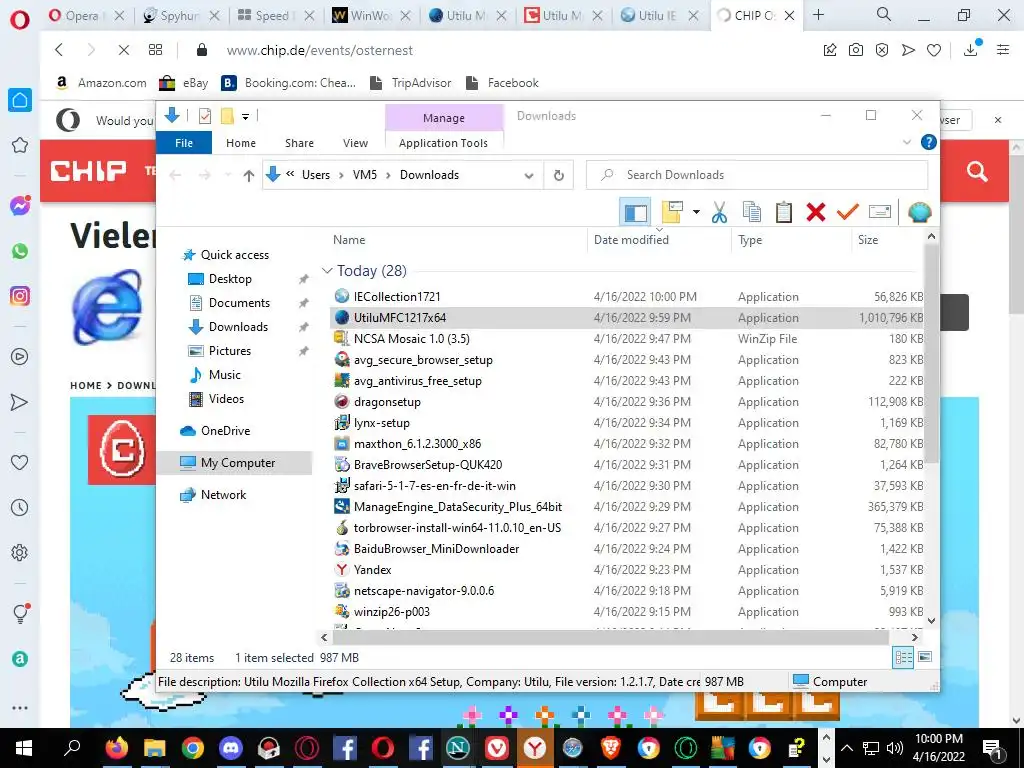1024x768 pixels.
Task: Click the Opera address bar URL
Action: pyautogui.click(x=319, y=50)
